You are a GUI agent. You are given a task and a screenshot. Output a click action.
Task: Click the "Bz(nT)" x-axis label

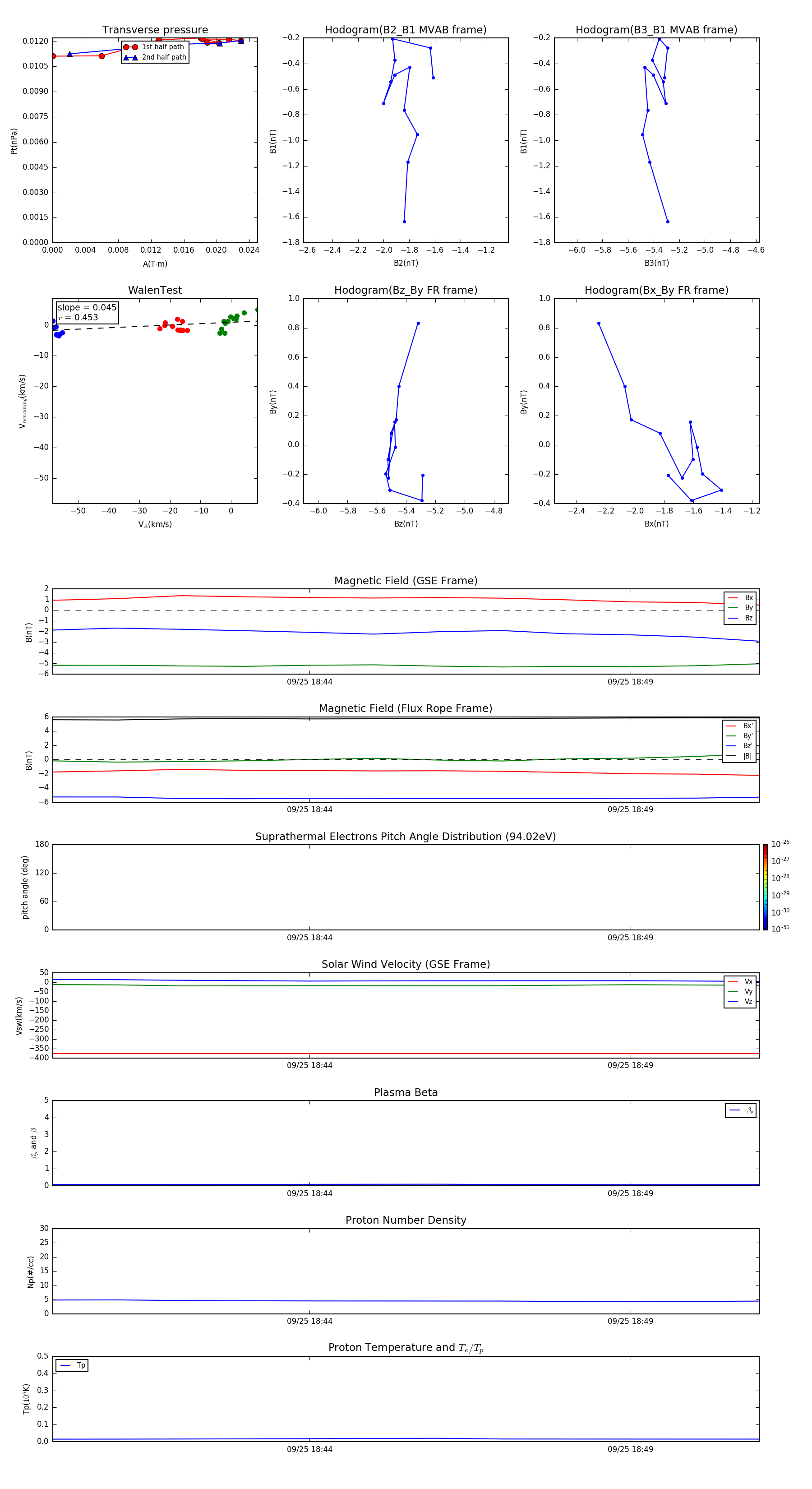[406, 524]
